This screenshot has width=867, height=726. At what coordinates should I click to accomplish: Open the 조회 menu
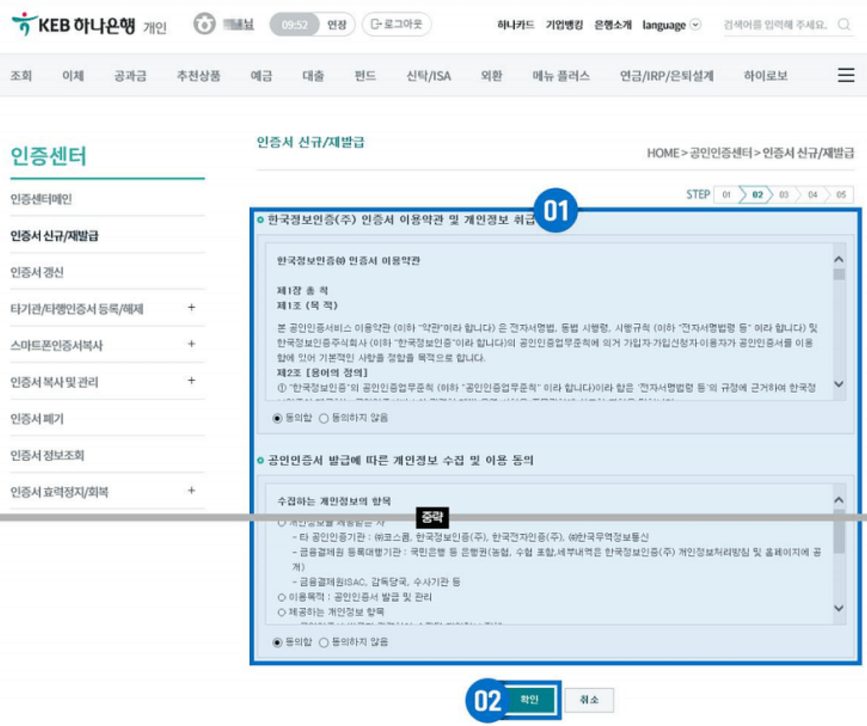click(x=21, y=75)
